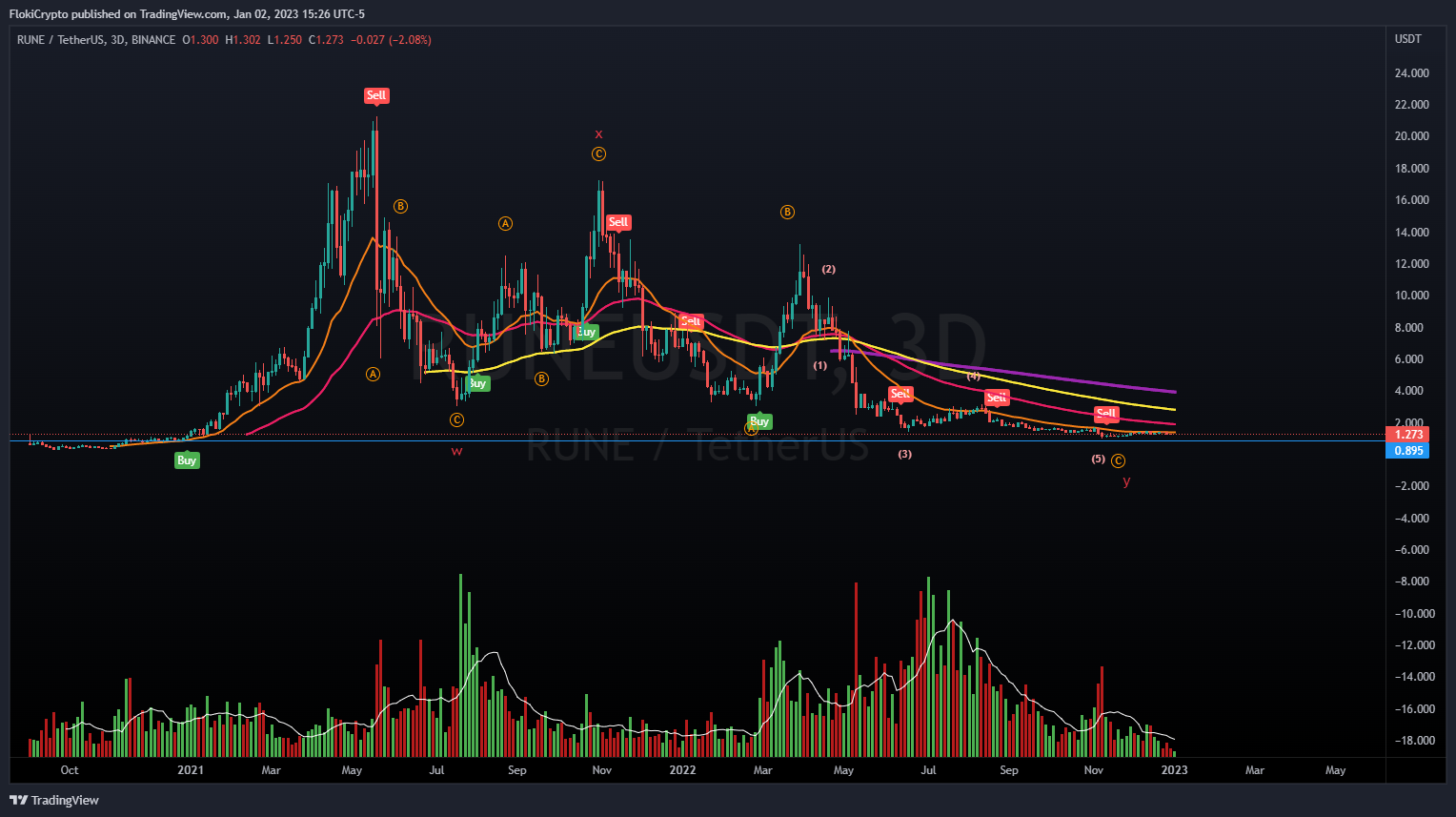Select the circled C label above red w
This screenshot has height=817, width=1456.
(457, 420)
